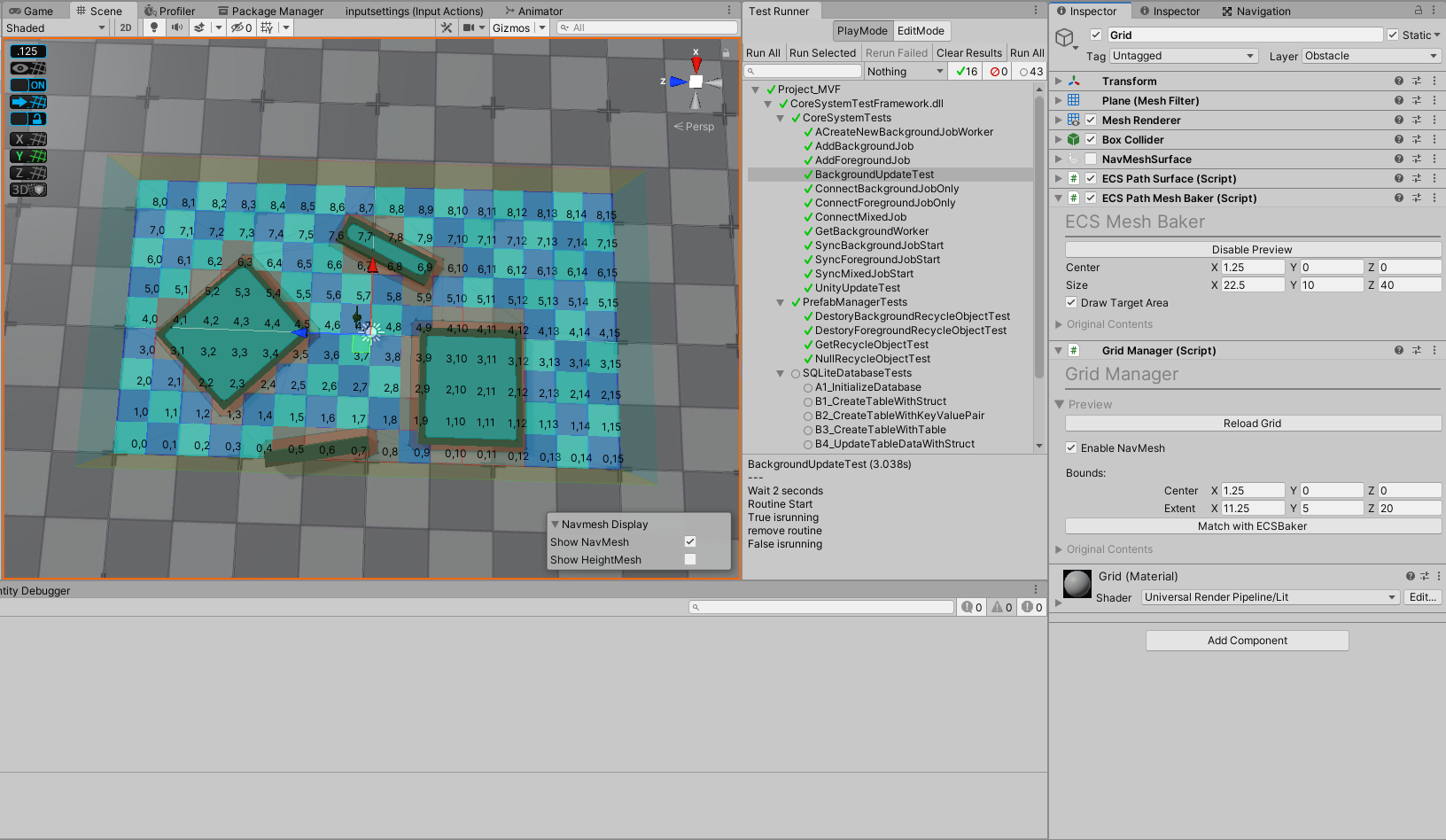The width and height of the screenshot is (1446, 840).
Task: Click the scene camera settings icon
Action: (469, 27)
